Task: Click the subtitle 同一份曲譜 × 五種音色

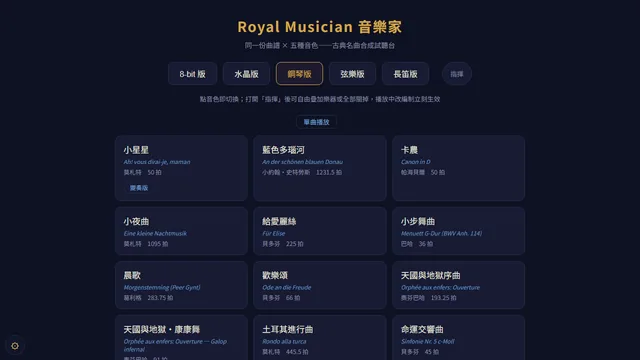Action: coord(320,45)
